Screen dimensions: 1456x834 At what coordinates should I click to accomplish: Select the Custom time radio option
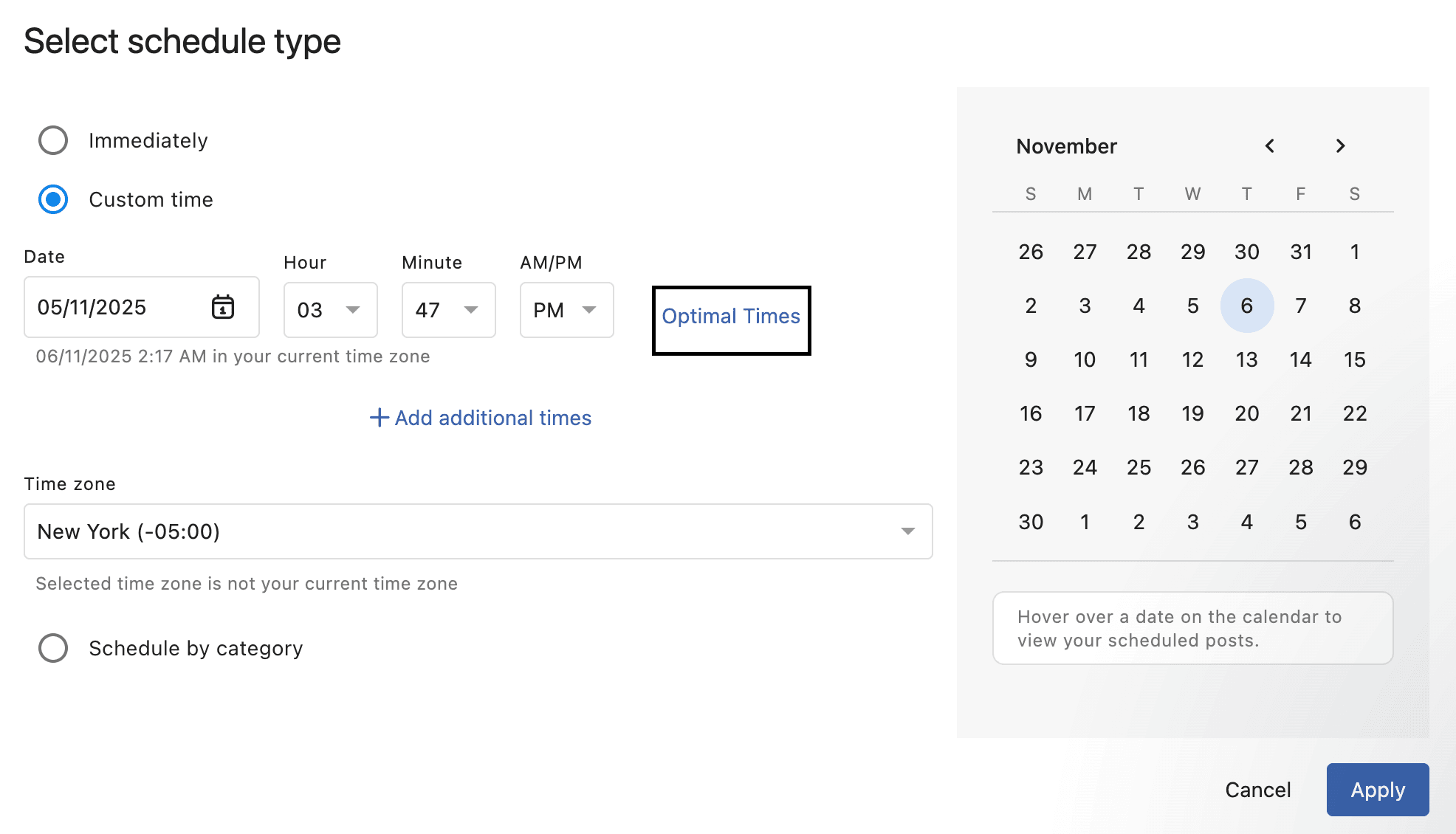(x=53, y=199)
